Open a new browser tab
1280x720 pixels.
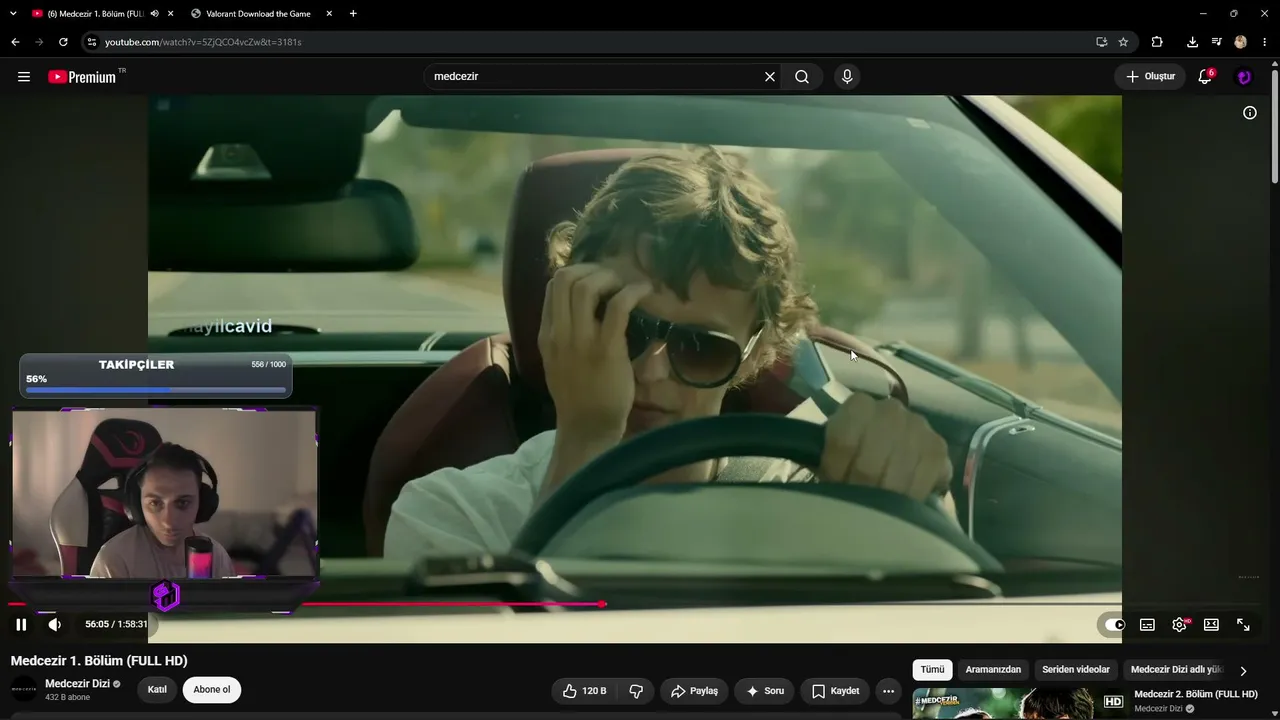pyautogui.click(x=353, y=14)
